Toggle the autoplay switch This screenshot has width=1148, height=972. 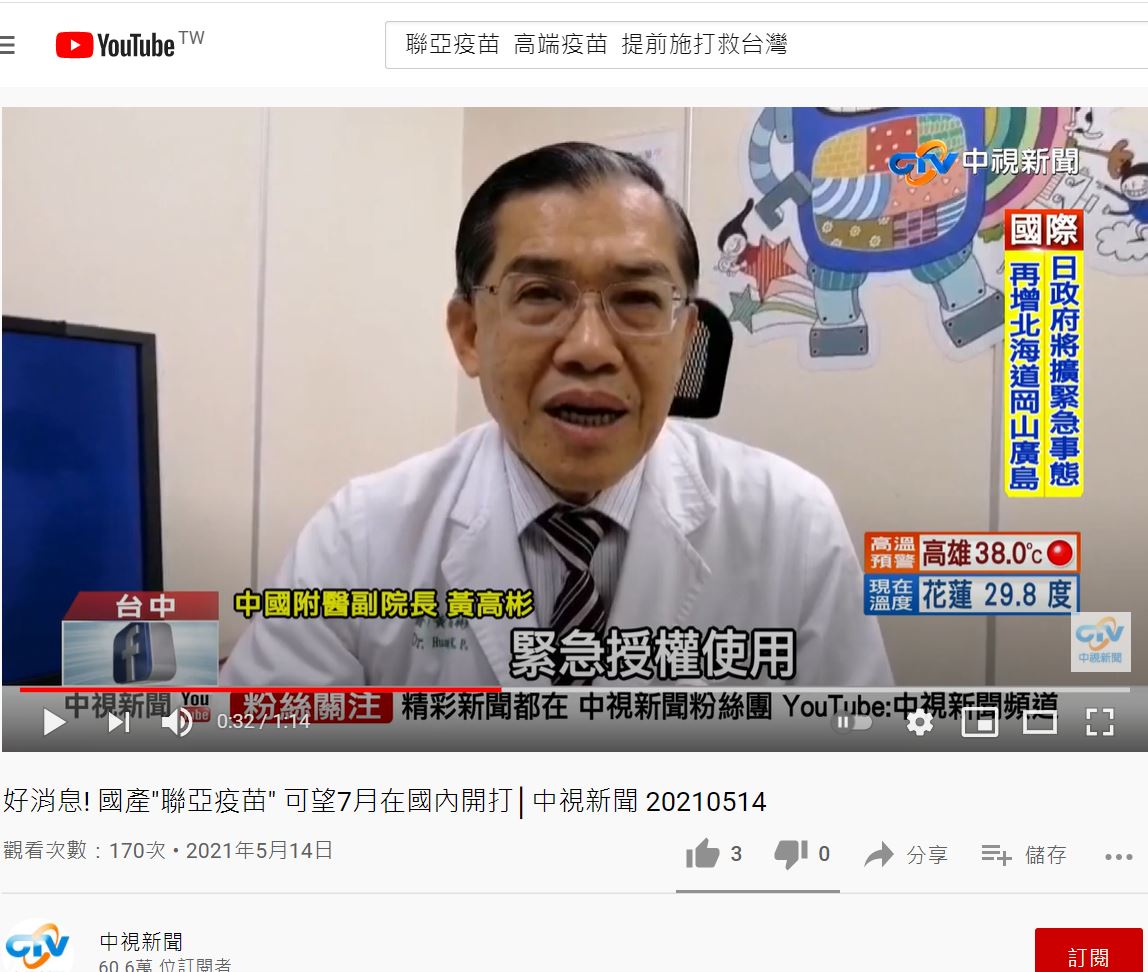(853, 722)
